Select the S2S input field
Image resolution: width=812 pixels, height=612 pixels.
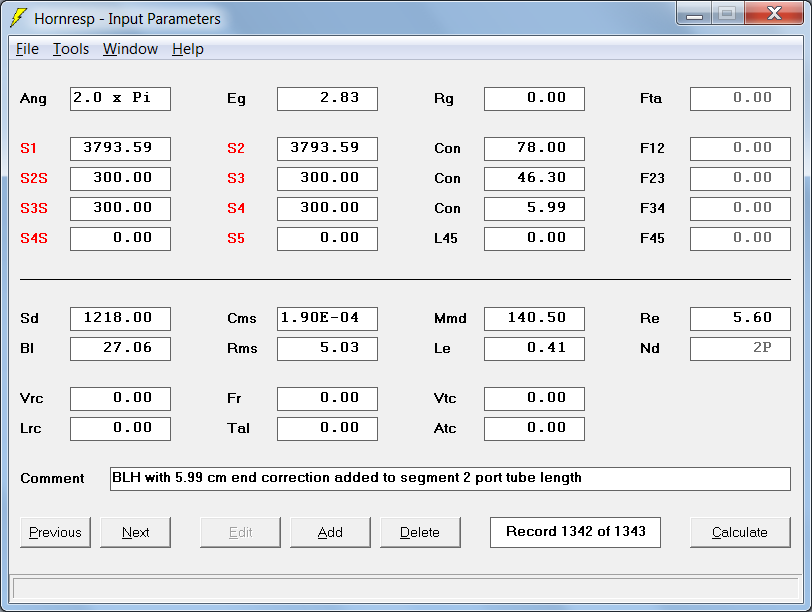pos(120,179)
